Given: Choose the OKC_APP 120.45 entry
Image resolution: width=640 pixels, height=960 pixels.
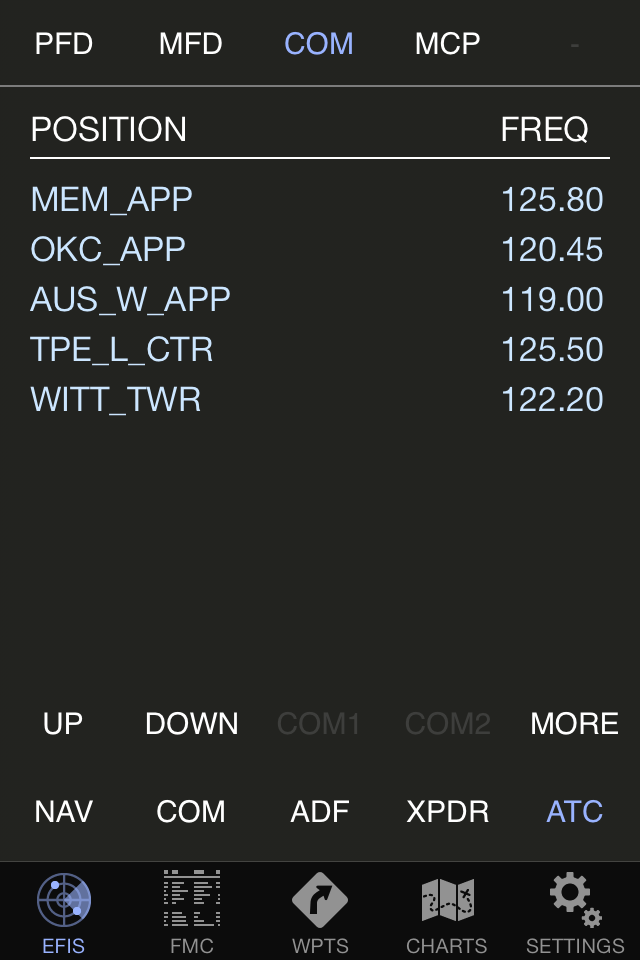Looking at the screenshot, I should click(320, 250).
